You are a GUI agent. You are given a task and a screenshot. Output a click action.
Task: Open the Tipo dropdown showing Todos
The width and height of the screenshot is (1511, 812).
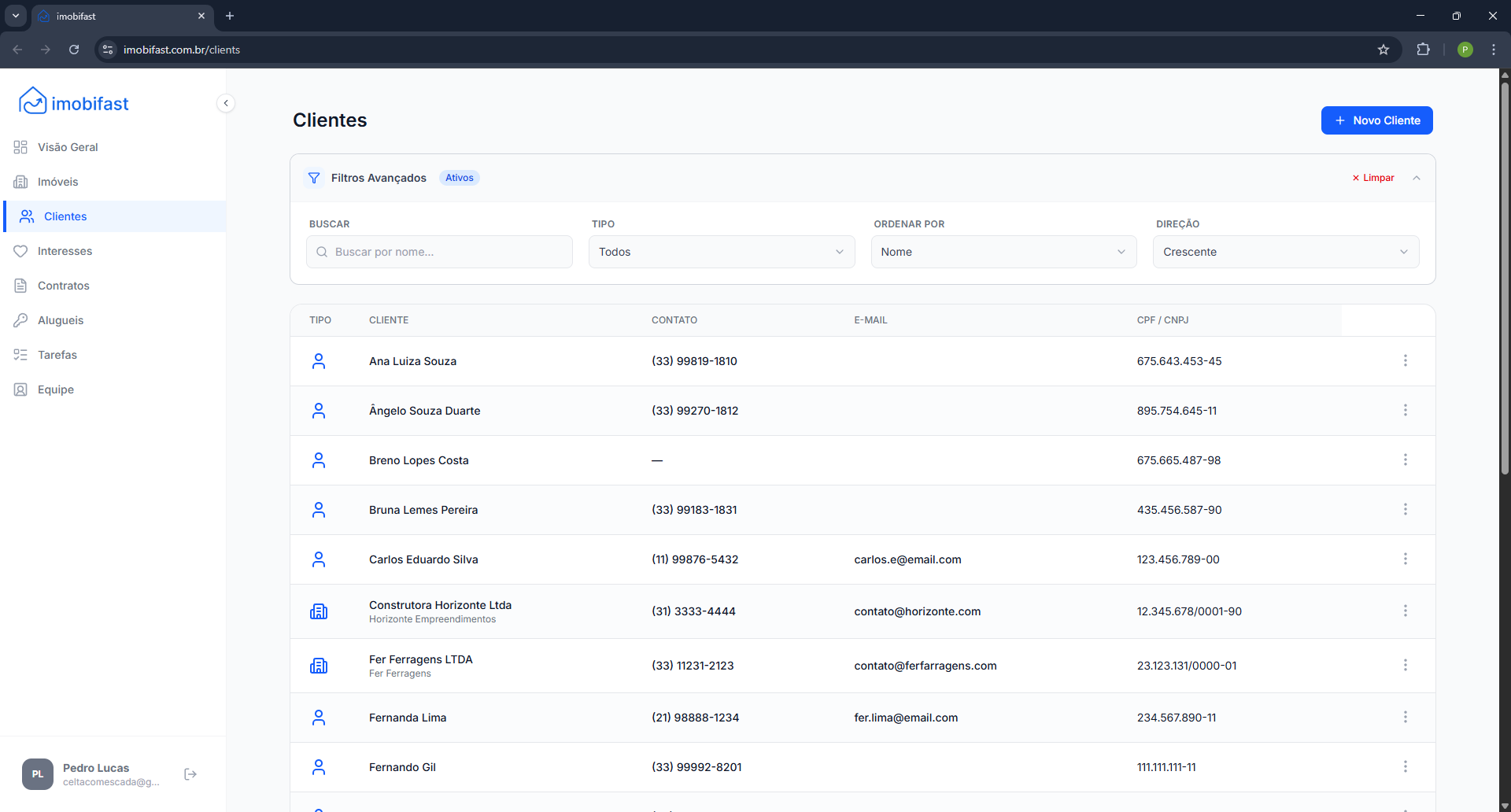[721, 252]
